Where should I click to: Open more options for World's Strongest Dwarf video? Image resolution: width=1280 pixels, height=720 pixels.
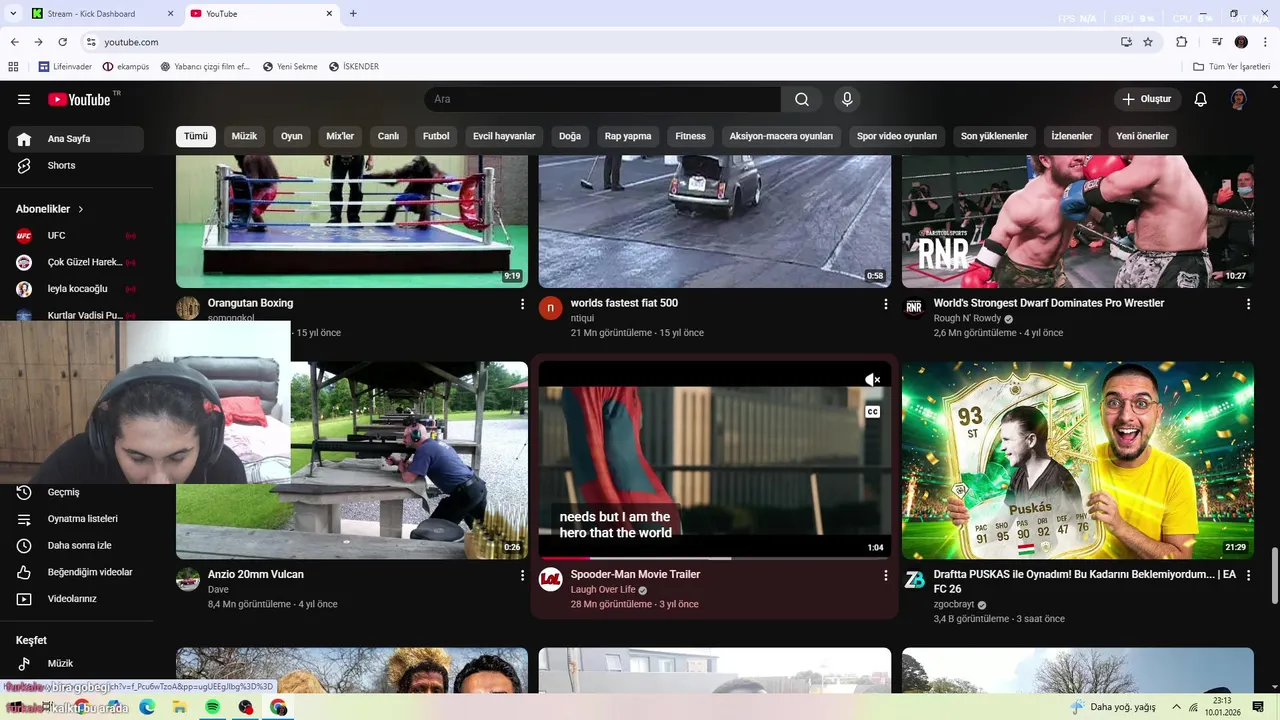tap(1248, 304)
